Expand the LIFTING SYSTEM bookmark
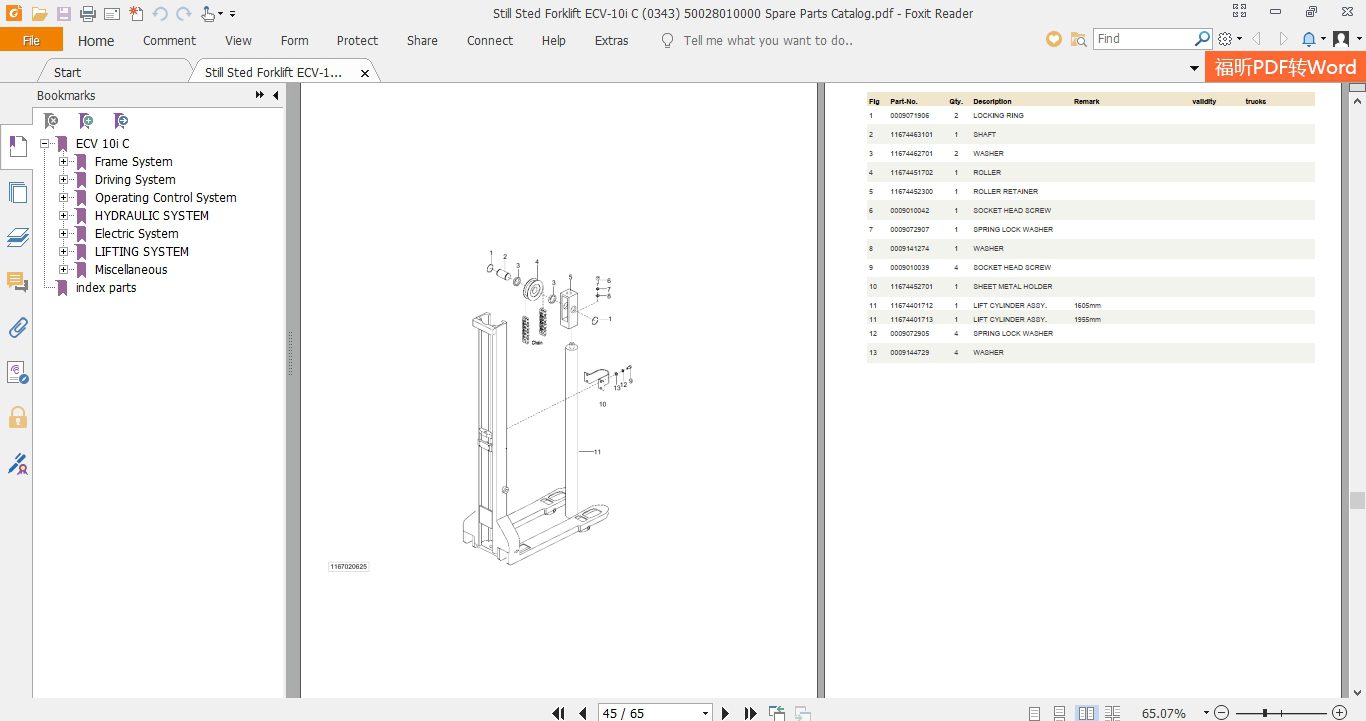 (63, 251)
